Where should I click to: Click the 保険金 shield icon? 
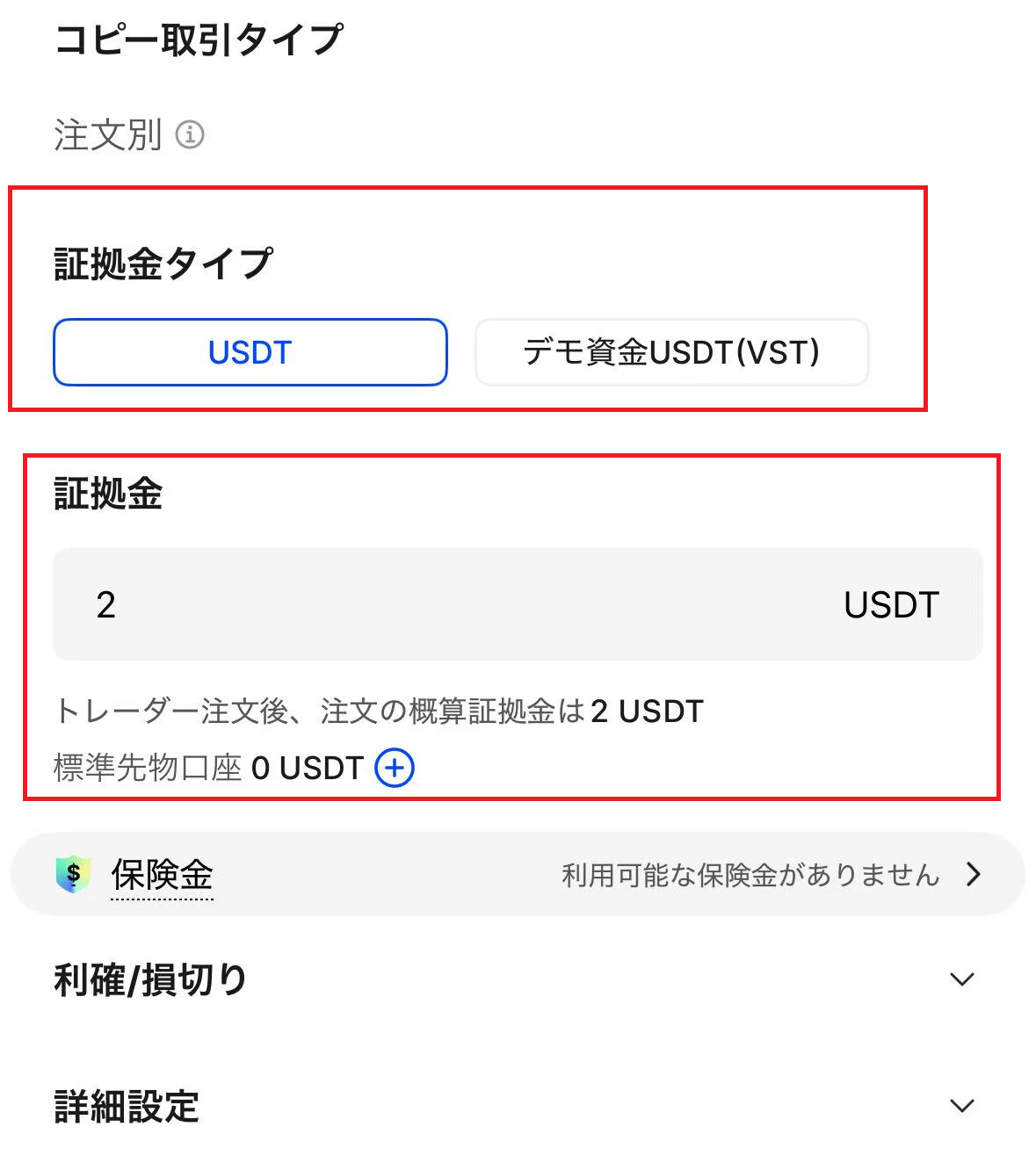click(73, 874)
